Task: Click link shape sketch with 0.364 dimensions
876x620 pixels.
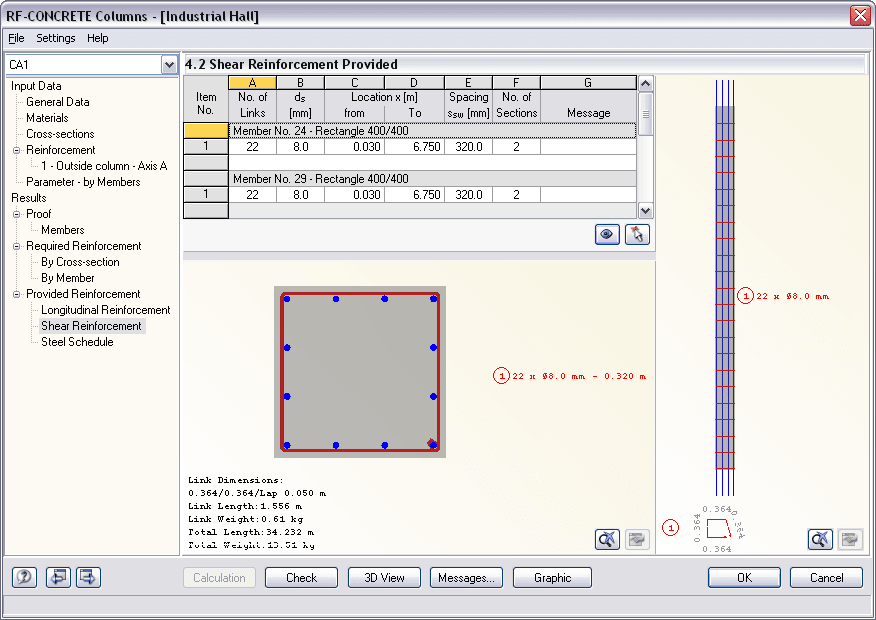Action: click(x=718, y=528)
